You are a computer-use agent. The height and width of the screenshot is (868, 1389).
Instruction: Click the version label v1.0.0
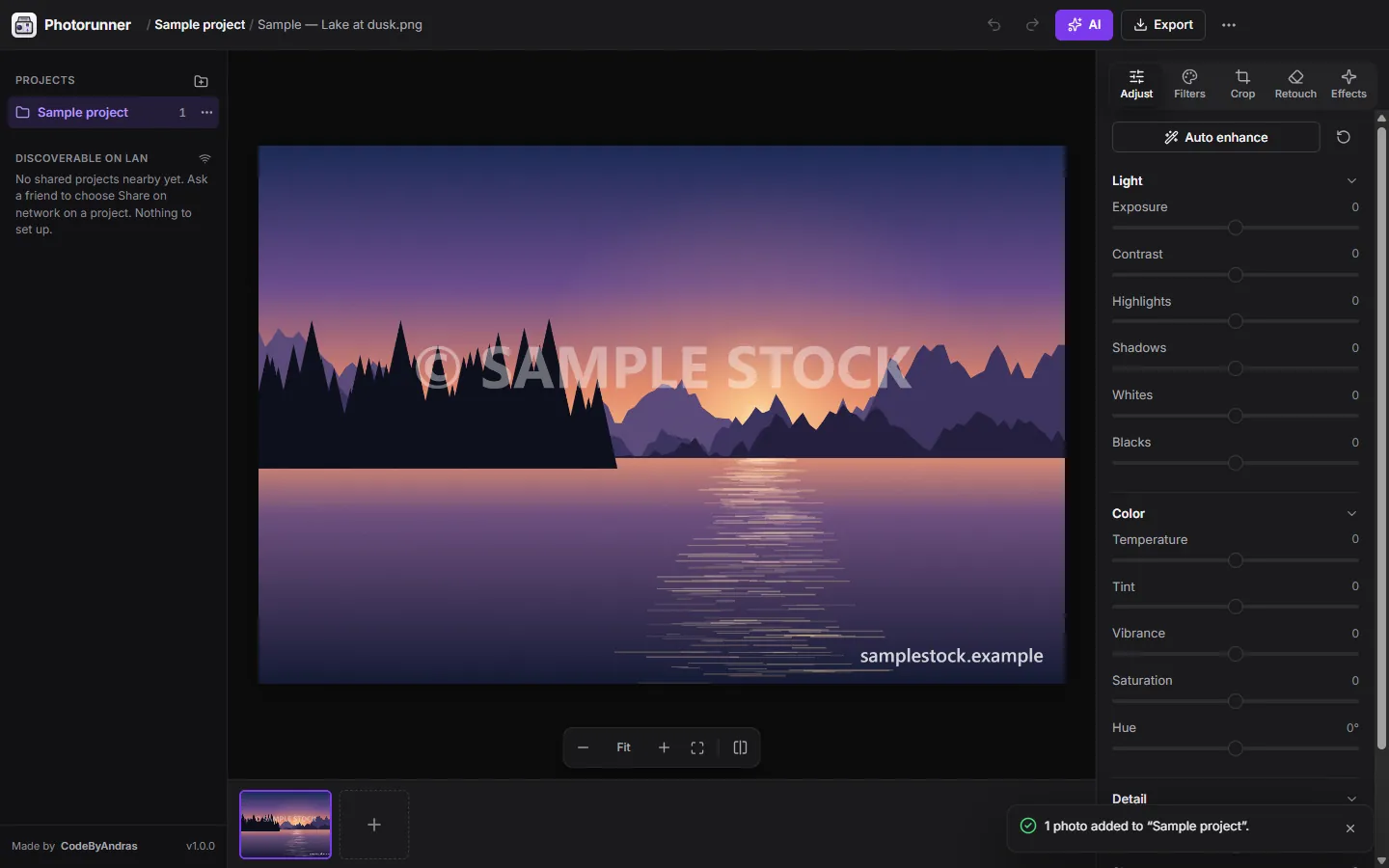click(201, 847)
